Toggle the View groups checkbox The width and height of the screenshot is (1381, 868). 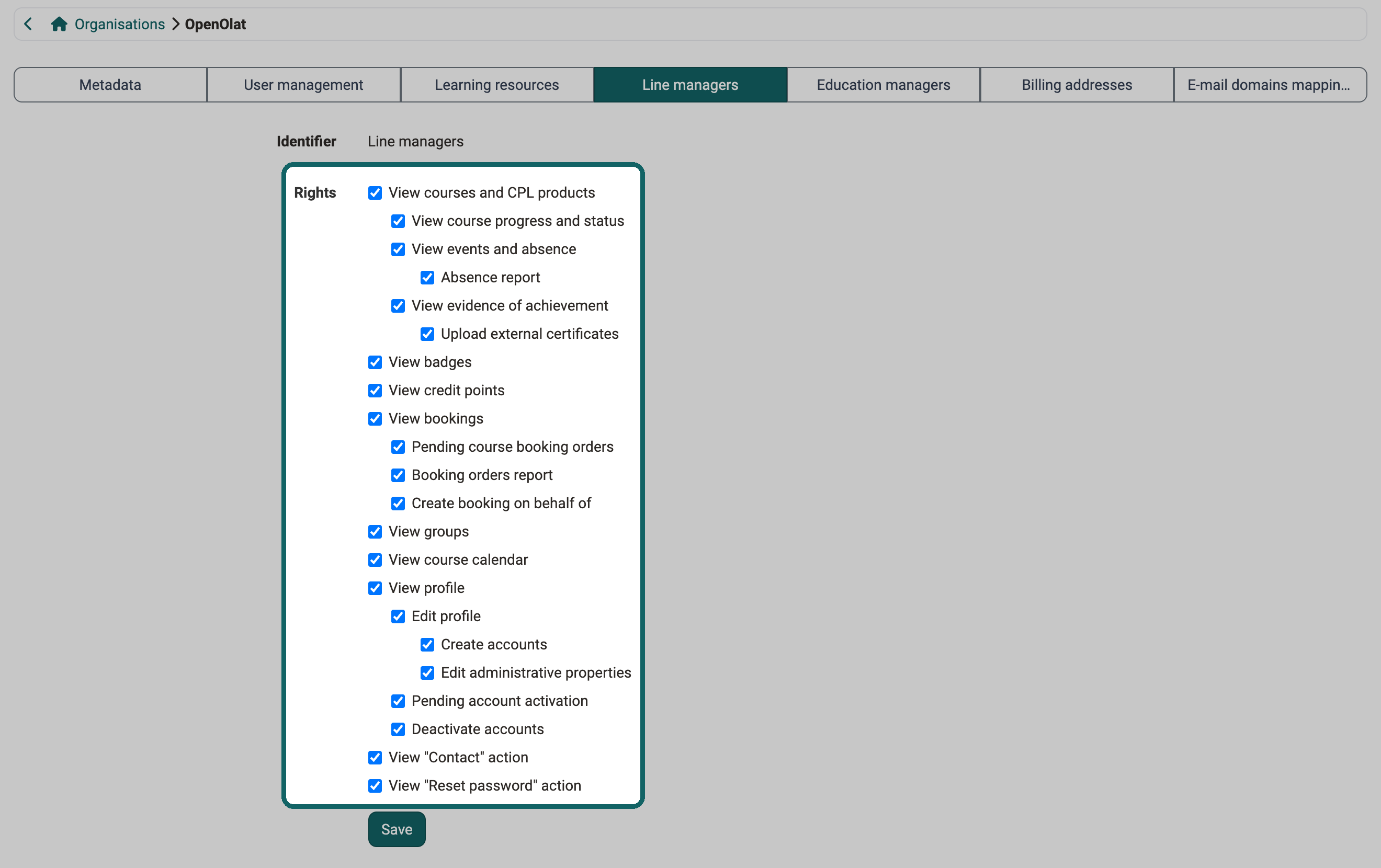[x=375, y=532]
